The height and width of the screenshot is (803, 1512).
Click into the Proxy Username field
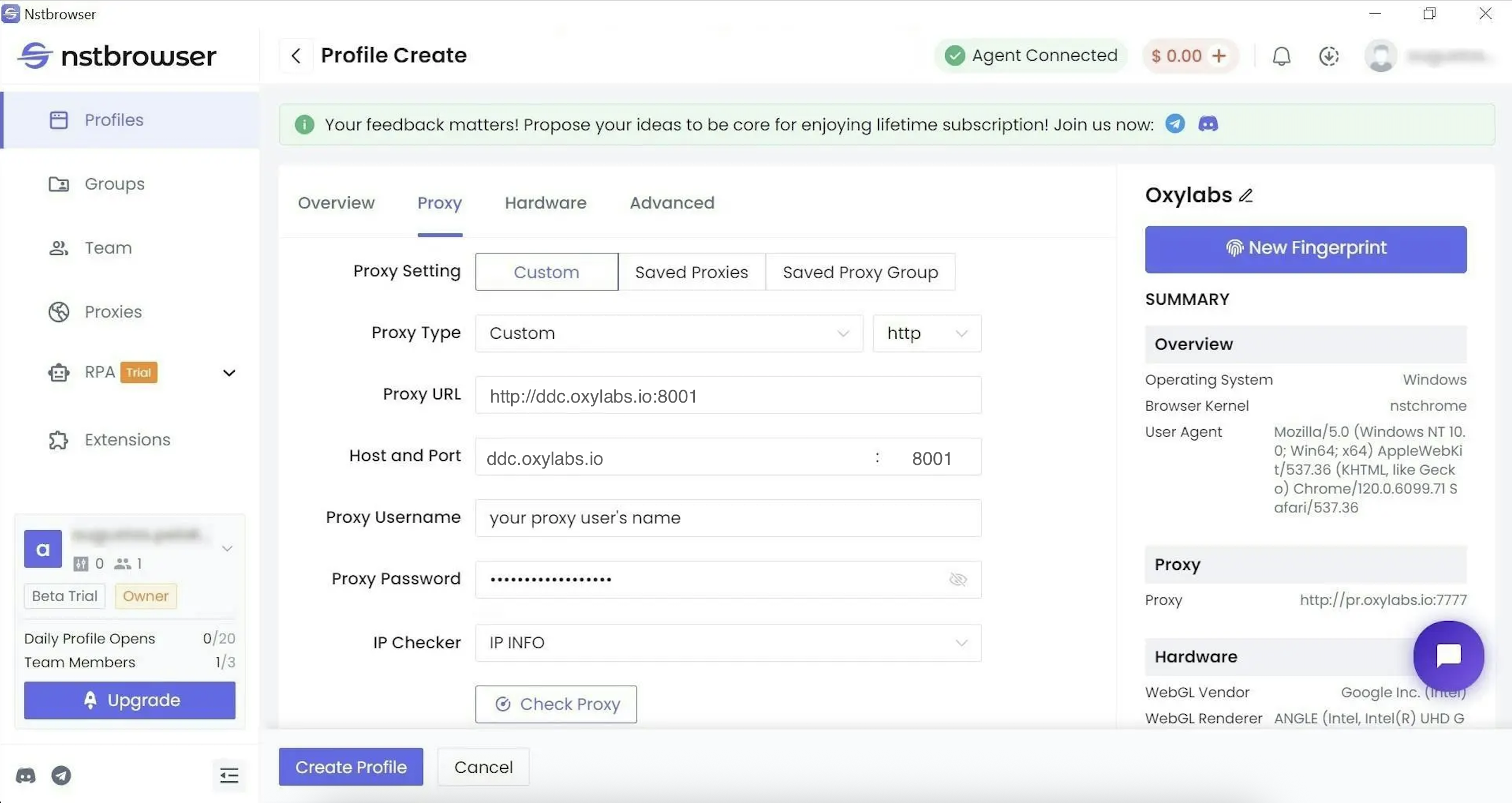point(727,518)
